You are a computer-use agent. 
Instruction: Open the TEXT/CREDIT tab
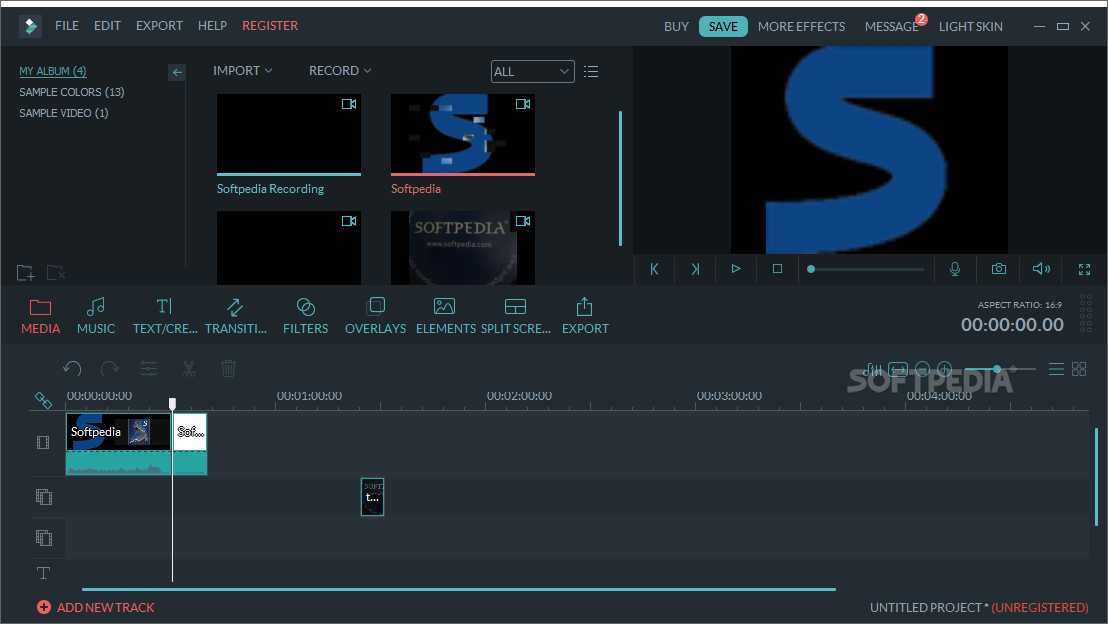[165, 316]
